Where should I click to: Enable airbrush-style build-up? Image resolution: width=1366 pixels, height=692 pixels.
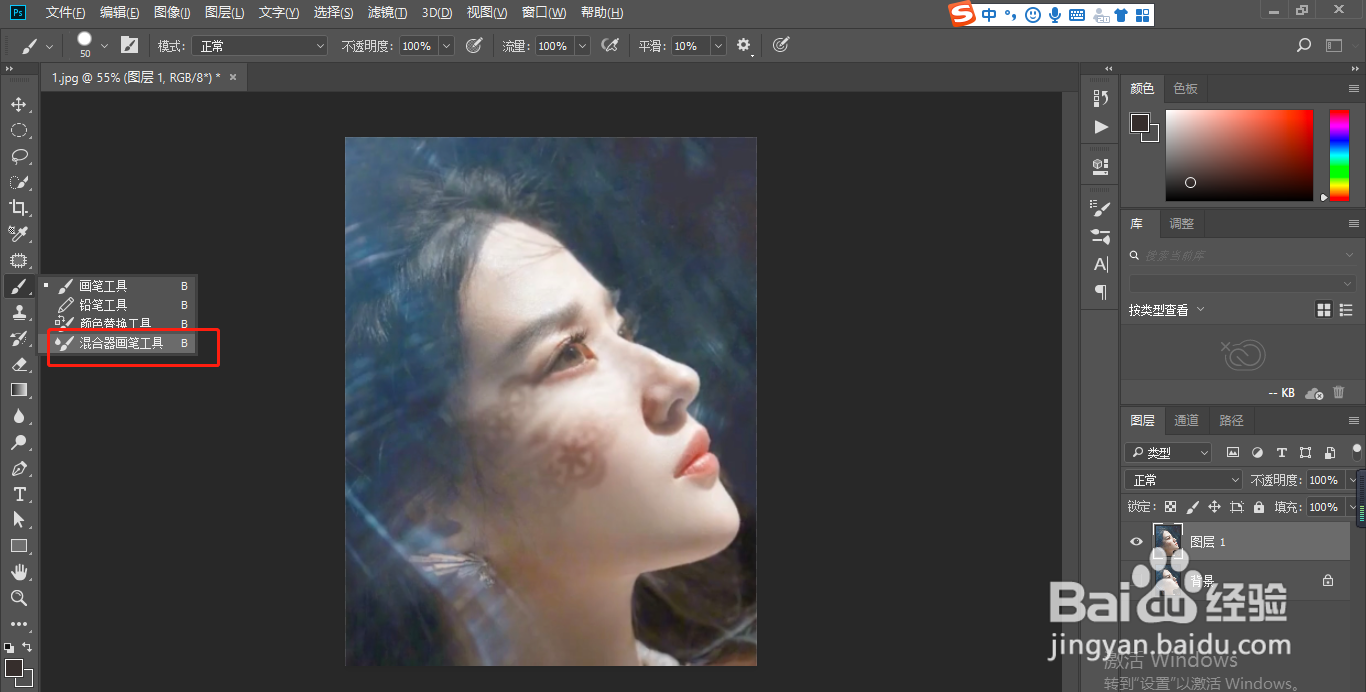coord(609,46)
